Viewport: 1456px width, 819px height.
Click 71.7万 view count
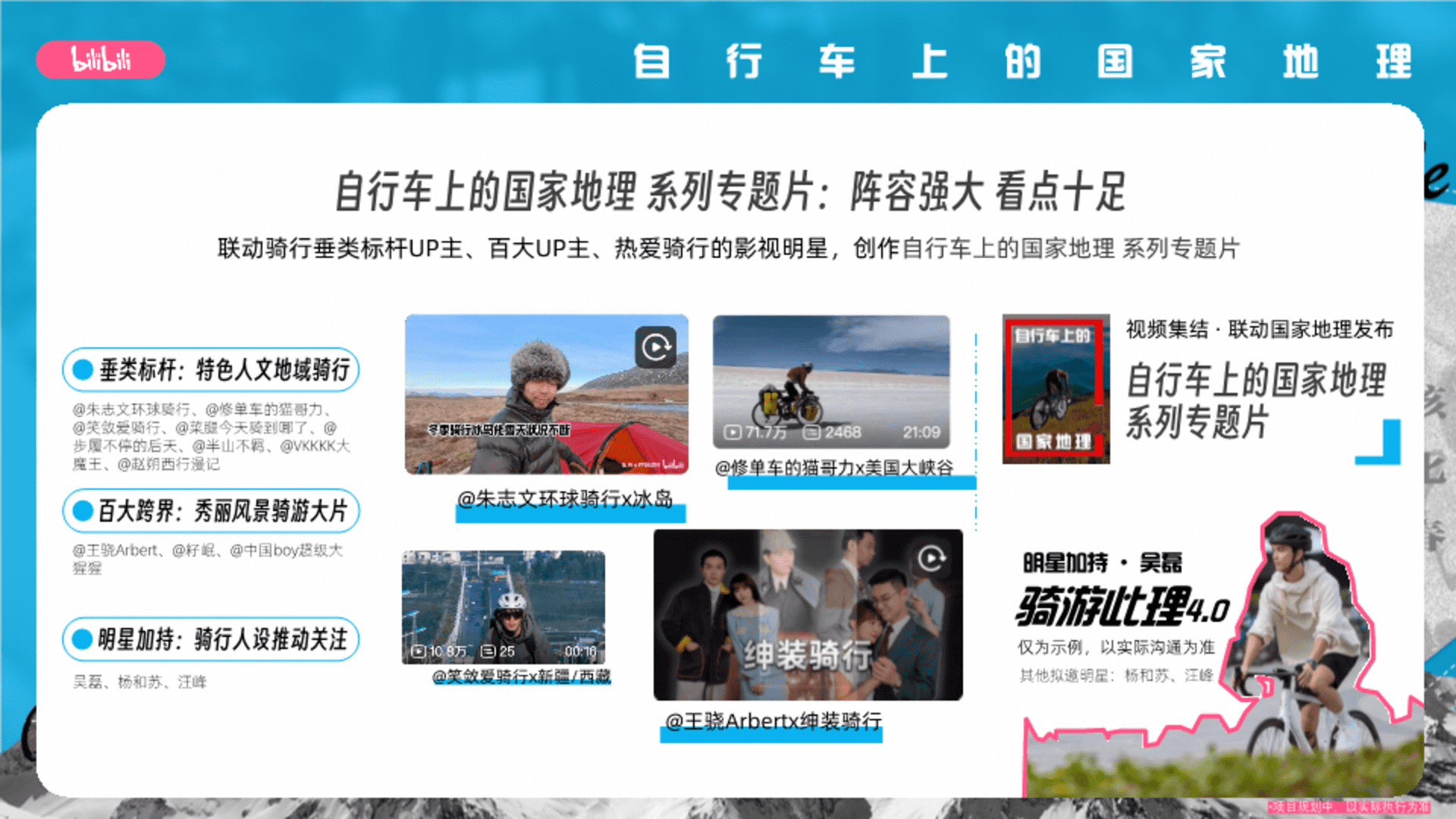click(x=765, y=432)
